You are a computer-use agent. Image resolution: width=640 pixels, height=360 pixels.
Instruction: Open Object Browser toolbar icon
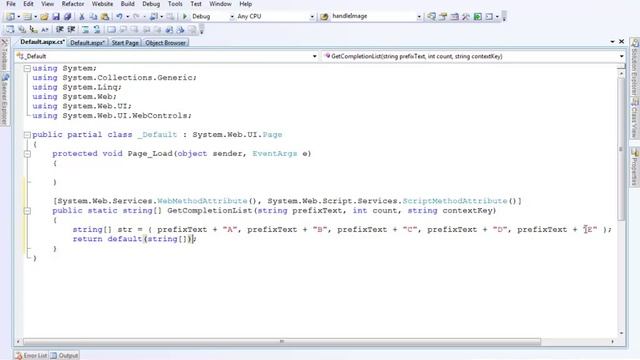[454, 17]
